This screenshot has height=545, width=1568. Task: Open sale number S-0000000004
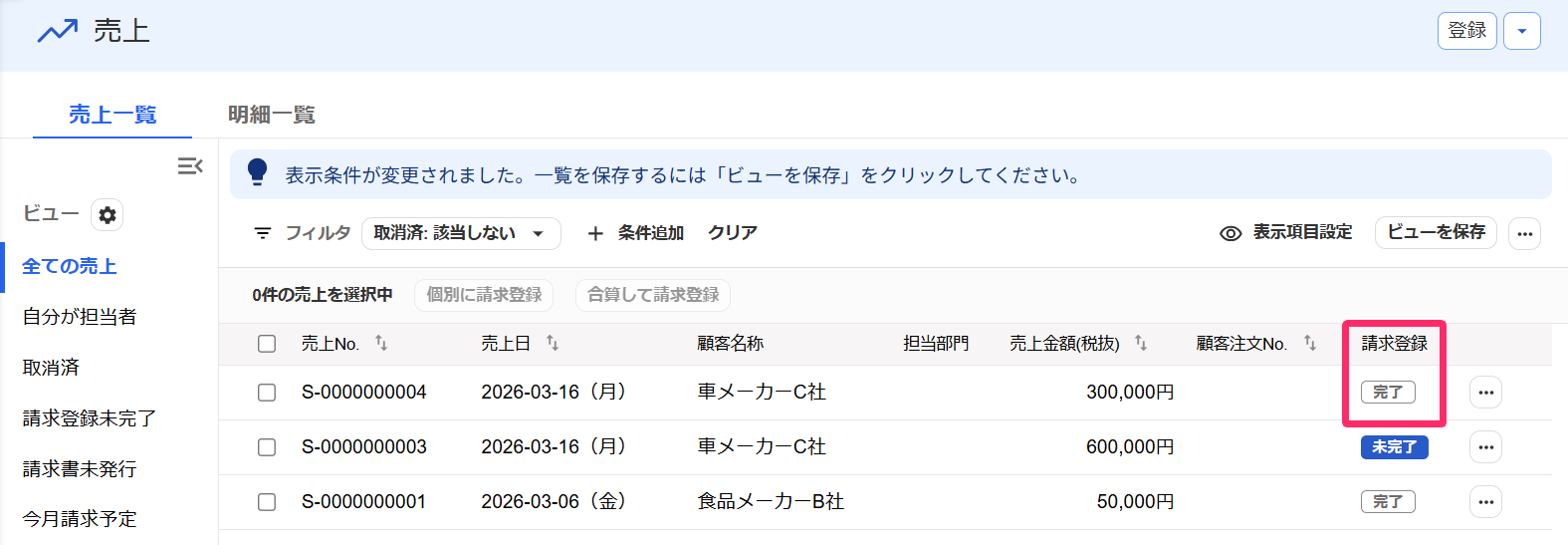(x=364, y=393)
